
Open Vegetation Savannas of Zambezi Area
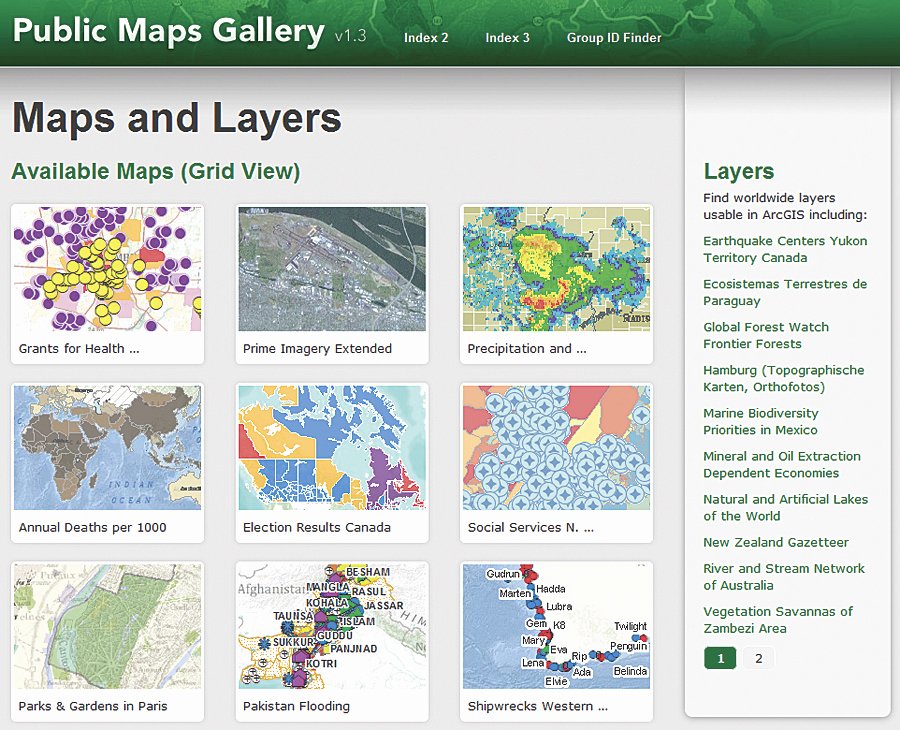[x=778, y=620]
